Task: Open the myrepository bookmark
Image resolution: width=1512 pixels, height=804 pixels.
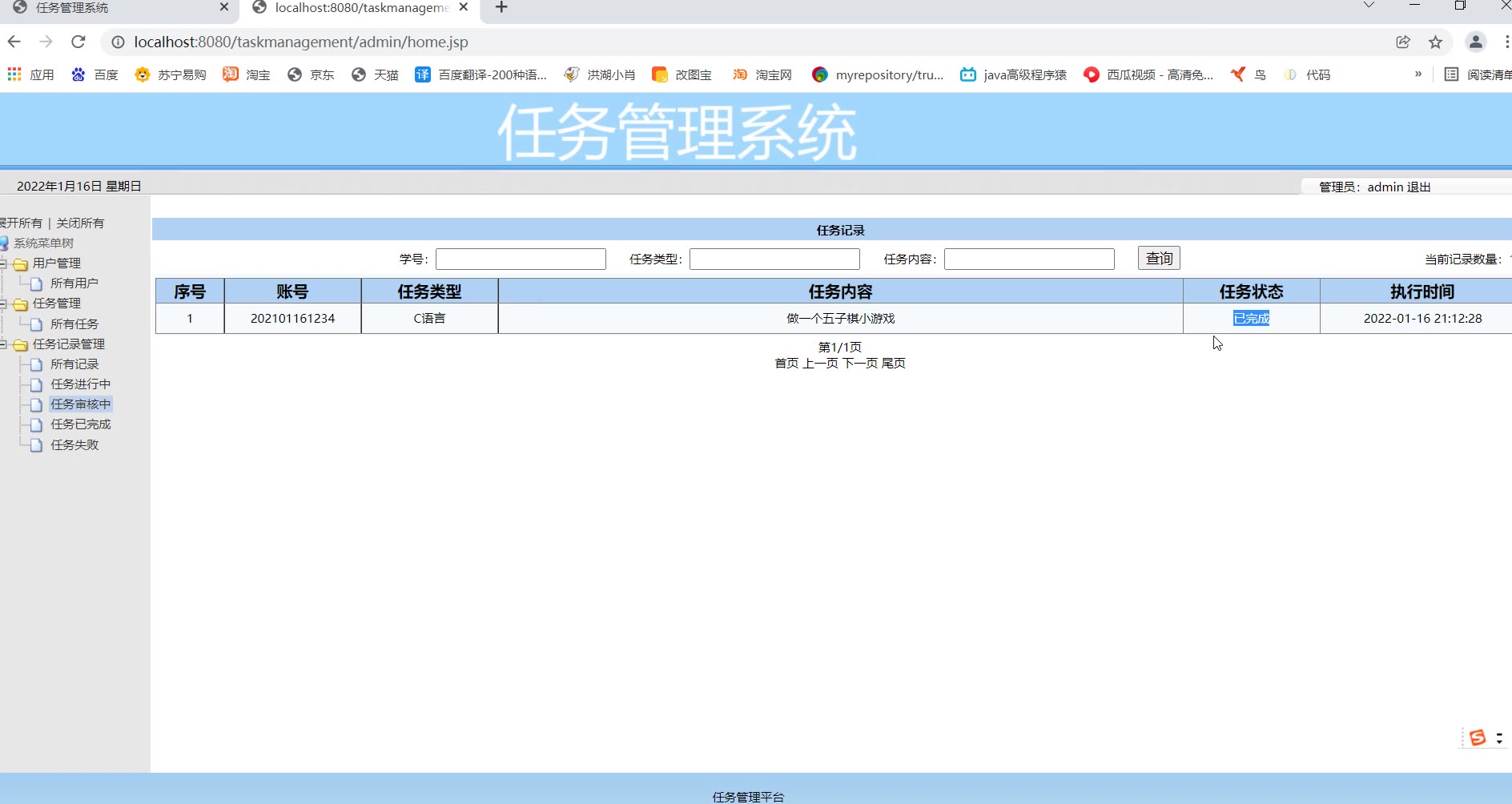Action: [x=878, y=74]
